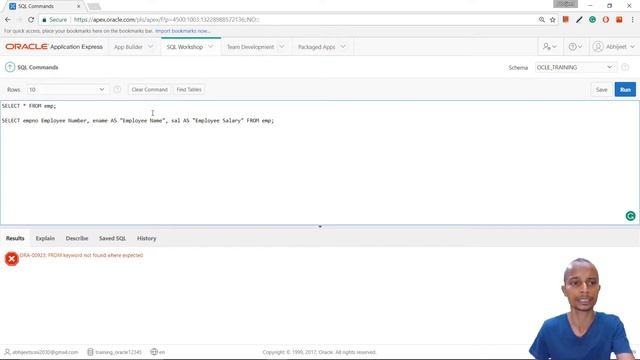The height and width of the screenshot is (360, 640).
Task: Click the red error icon in Results
Action: coord(12,259)
